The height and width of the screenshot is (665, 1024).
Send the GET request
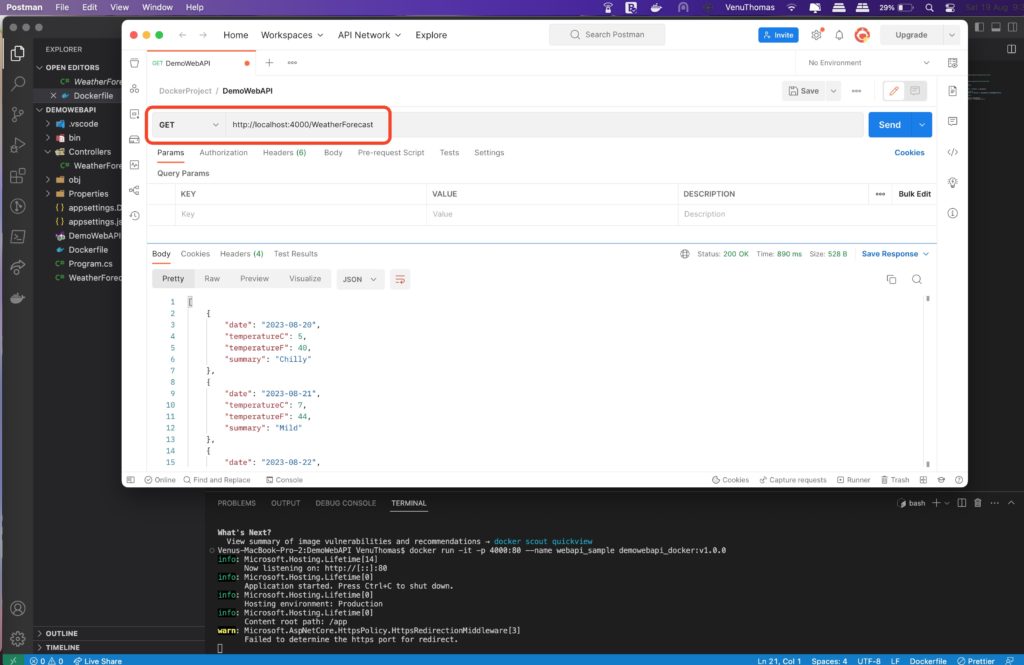[889, 125]
